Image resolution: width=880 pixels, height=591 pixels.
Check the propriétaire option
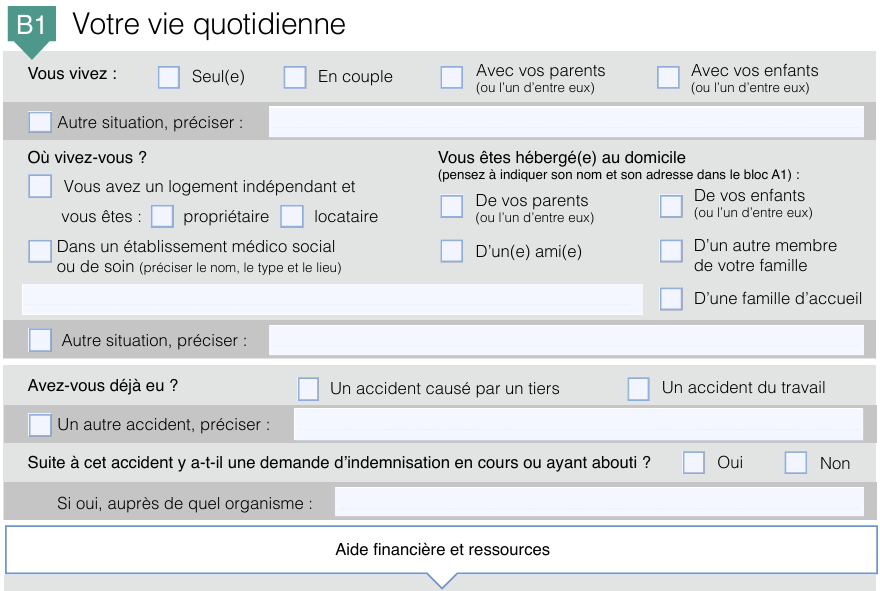pyautogui.click(x=162, y=217)
